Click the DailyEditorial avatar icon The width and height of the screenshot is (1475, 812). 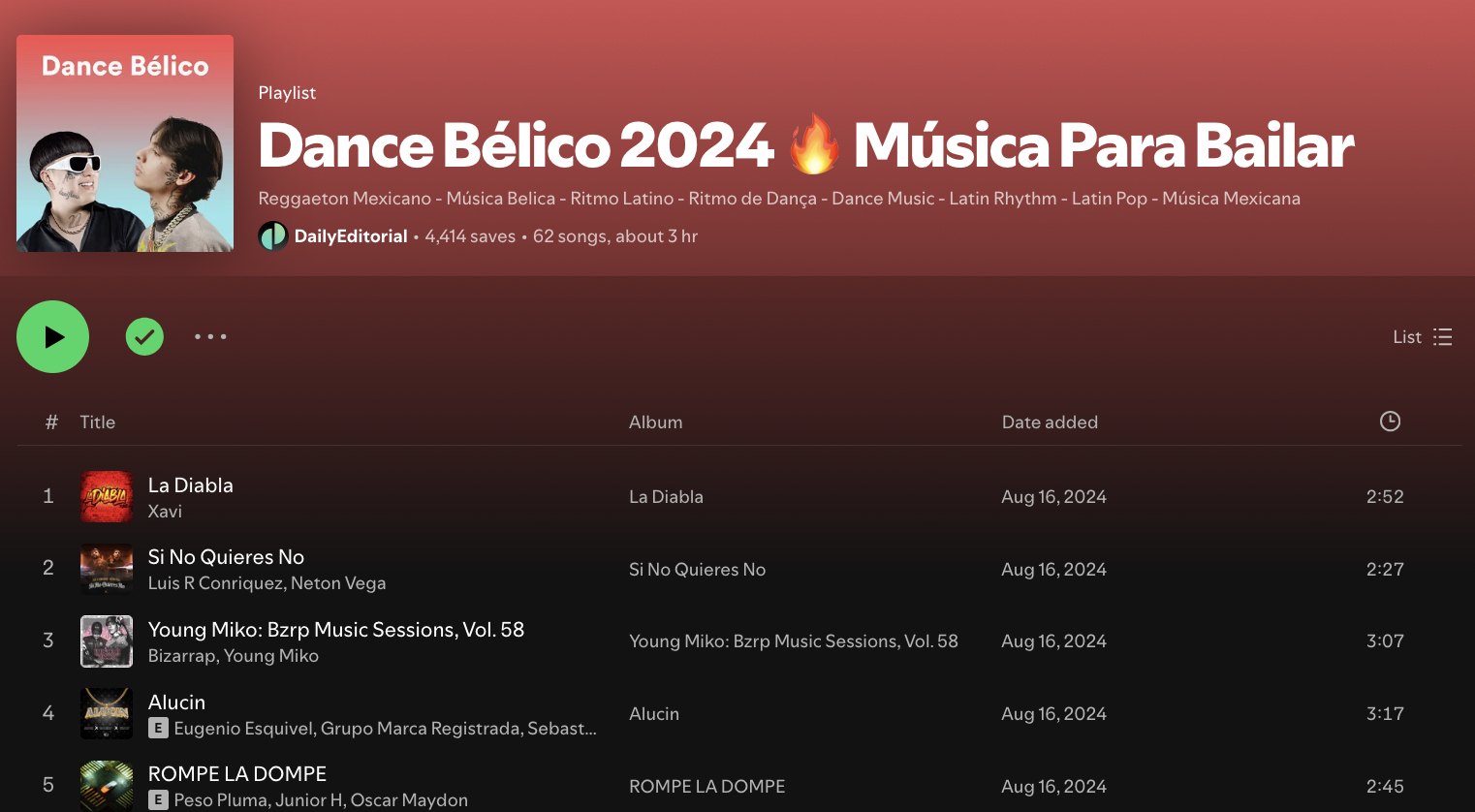273,236
